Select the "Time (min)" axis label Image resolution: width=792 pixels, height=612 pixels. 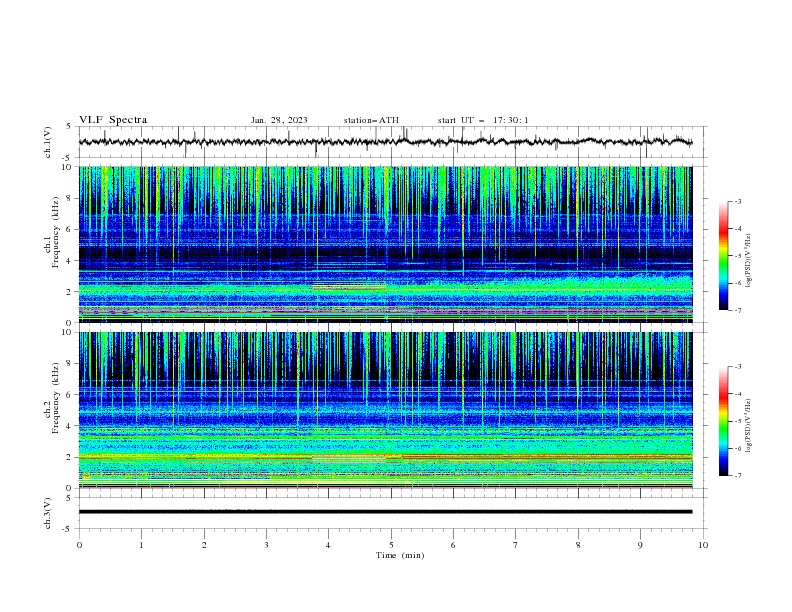coord(400,555)
